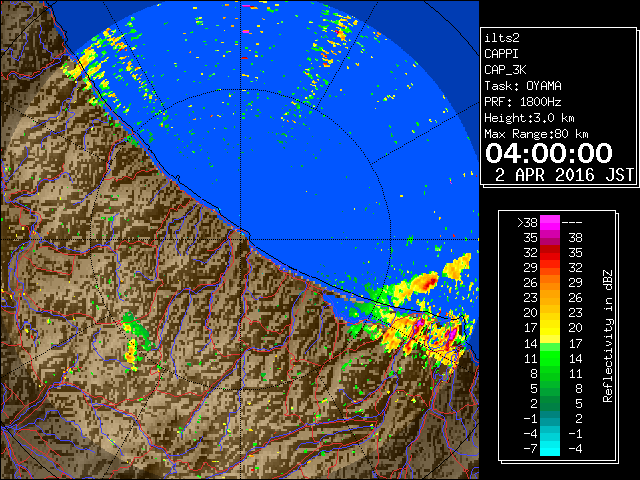640x480 pixels.
Task: Pick the magenta >38 dBZ legend color
Action: 550,222
